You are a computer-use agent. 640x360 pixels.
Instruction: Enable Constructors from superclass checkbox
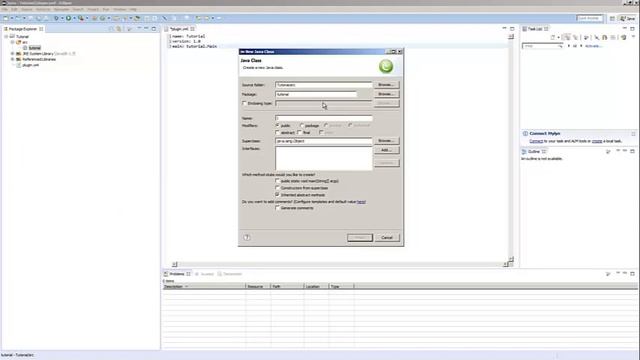point(278,188)
